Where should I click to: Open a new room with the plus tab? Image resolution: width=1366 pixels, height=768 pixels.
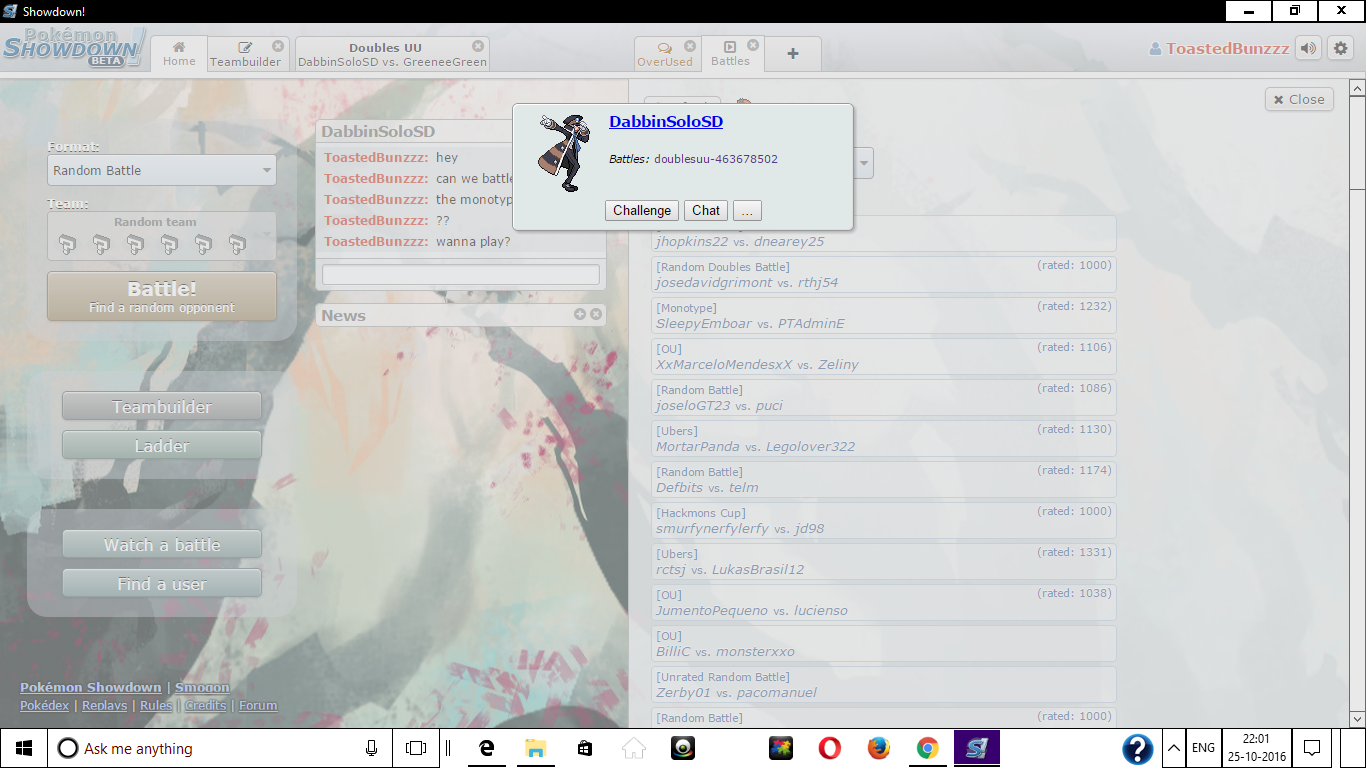click(793, 54)
